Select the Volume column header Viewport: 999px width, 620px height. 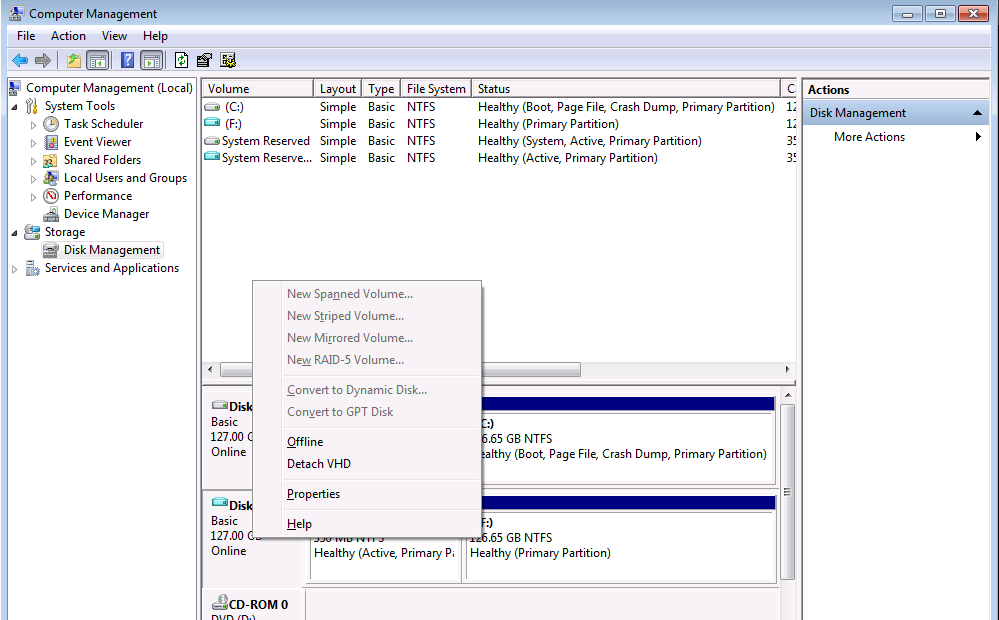point(257,87)
